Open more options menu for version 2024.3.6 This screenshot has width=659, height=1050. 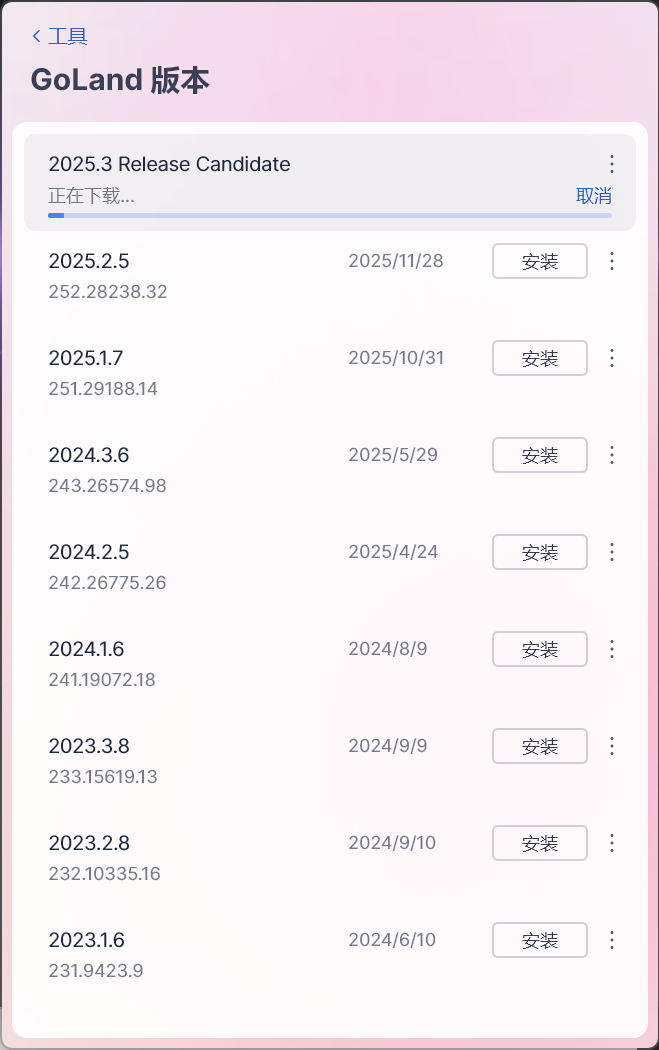[x=612, y=455]
